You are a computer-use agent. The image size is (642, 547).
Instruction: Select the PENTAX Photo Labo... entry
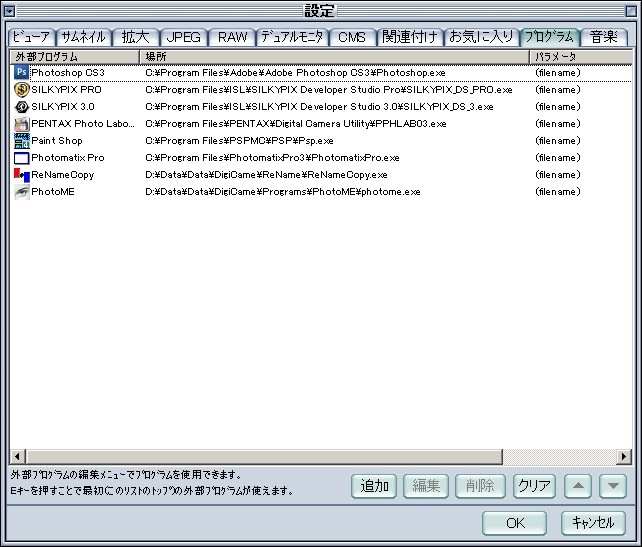(x=83, y=124)
